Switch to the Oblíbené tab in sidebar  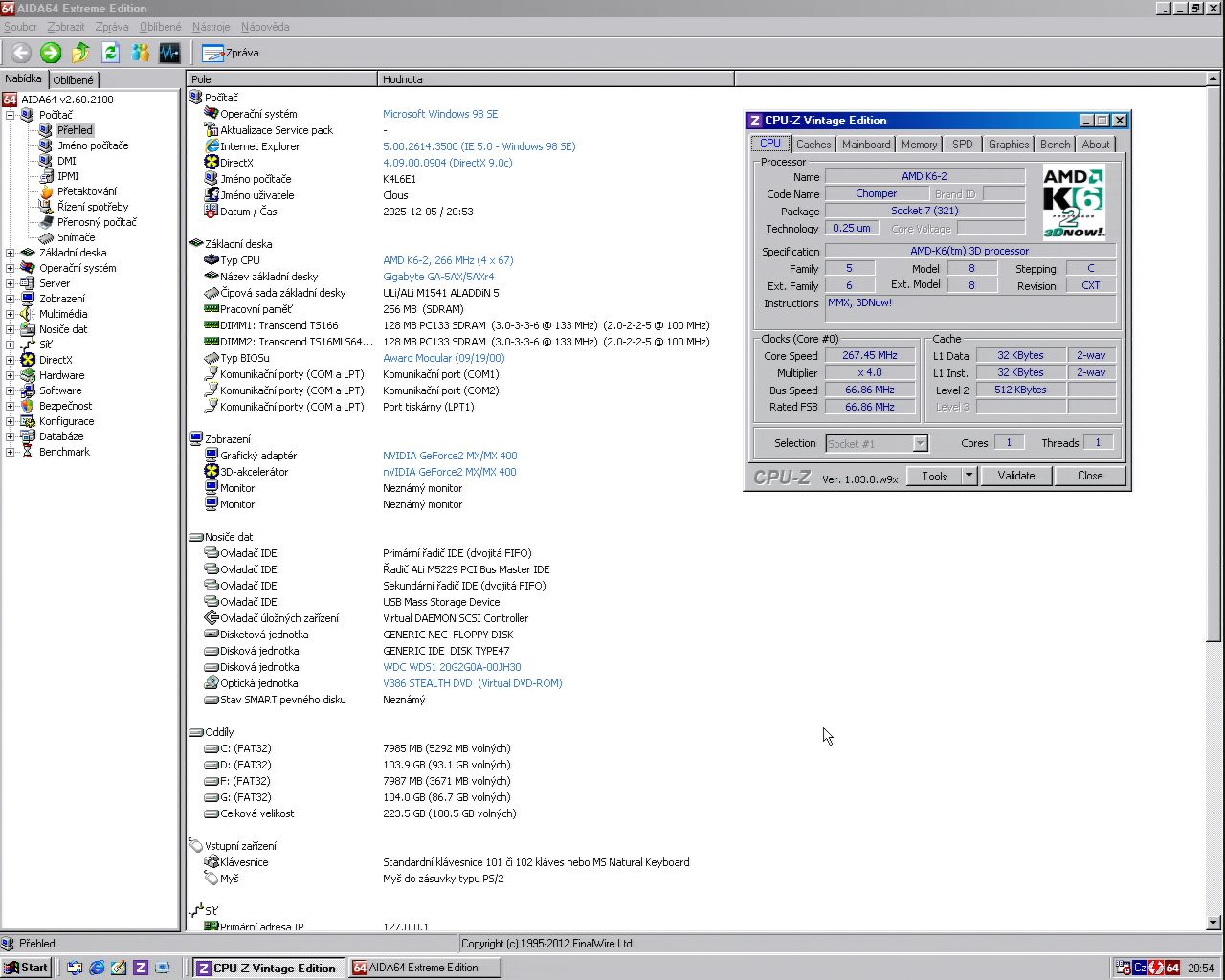[x=74, y=80]
